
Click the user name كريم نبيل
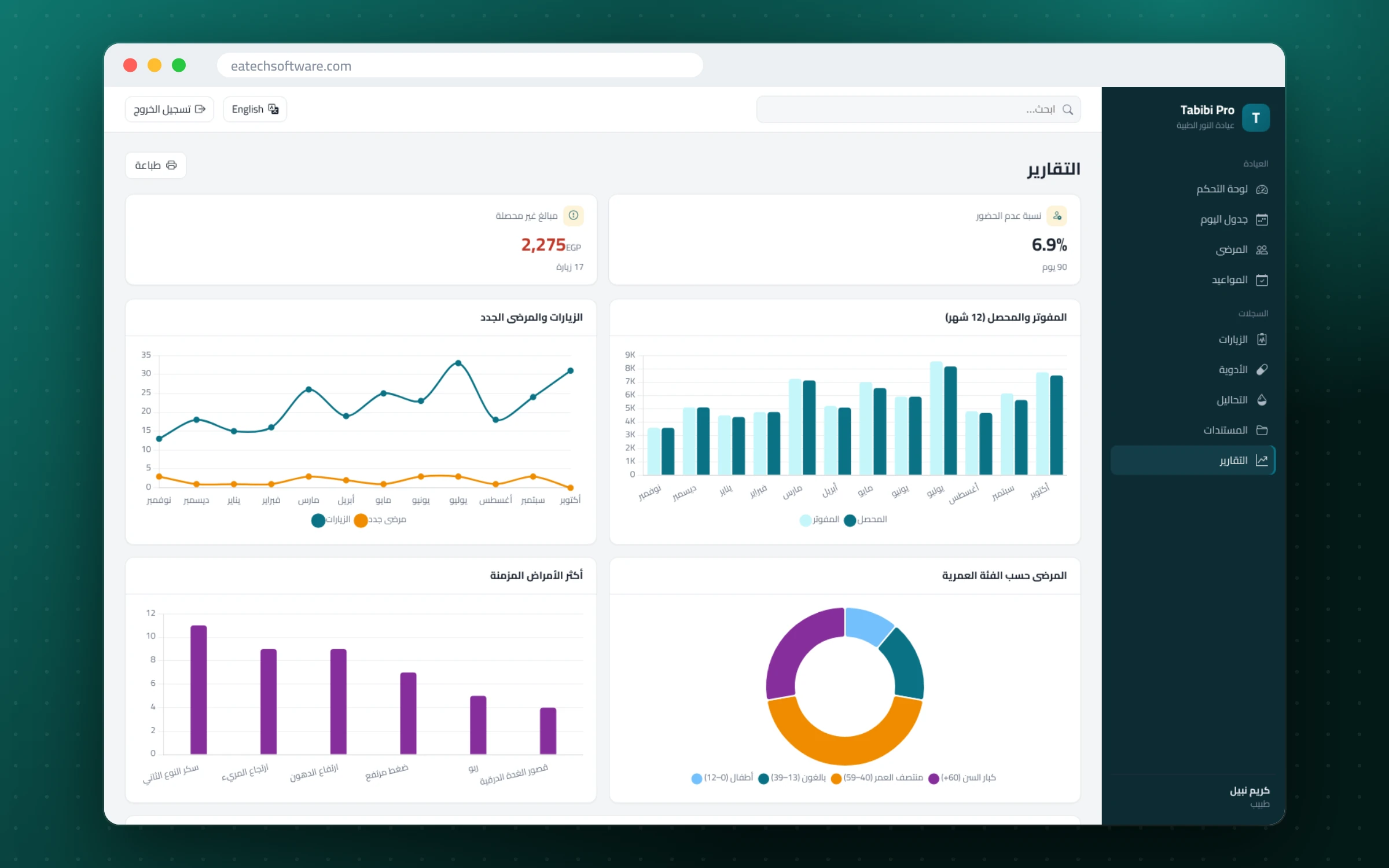1250,791
